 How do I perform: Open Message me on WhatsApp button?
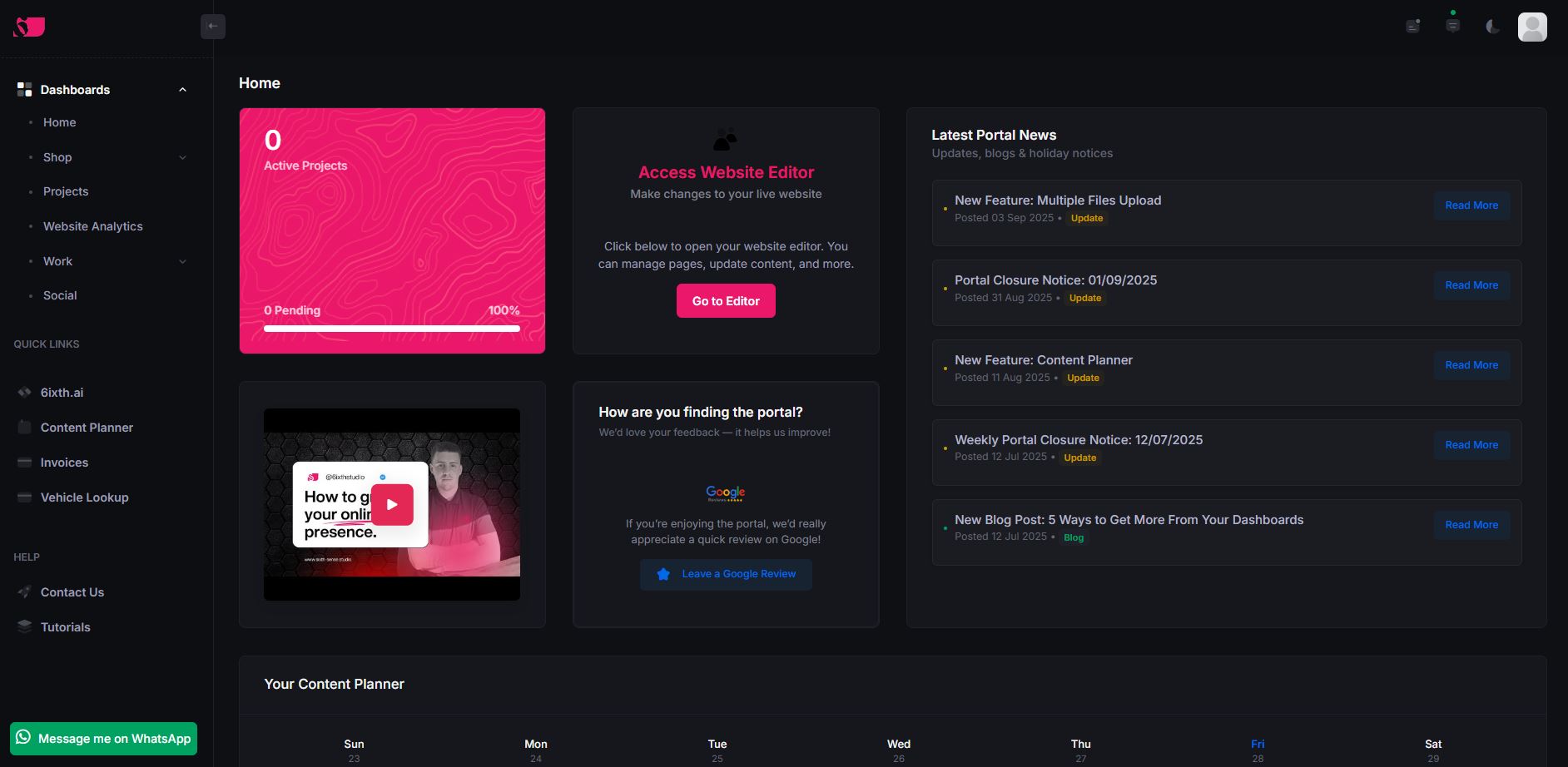pos(103,739)
